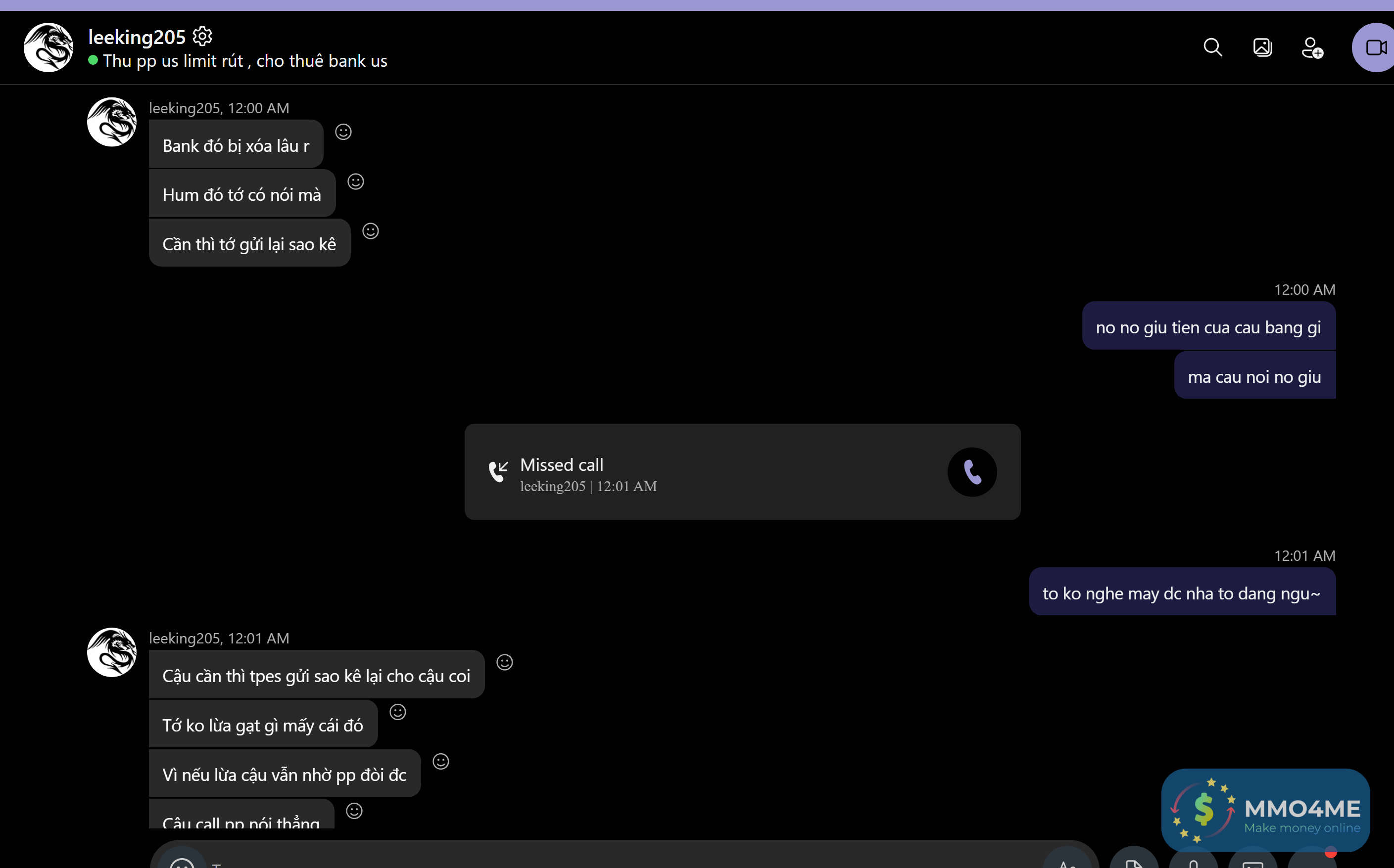Click the leeking205 contact name in the header

(137, 37)
